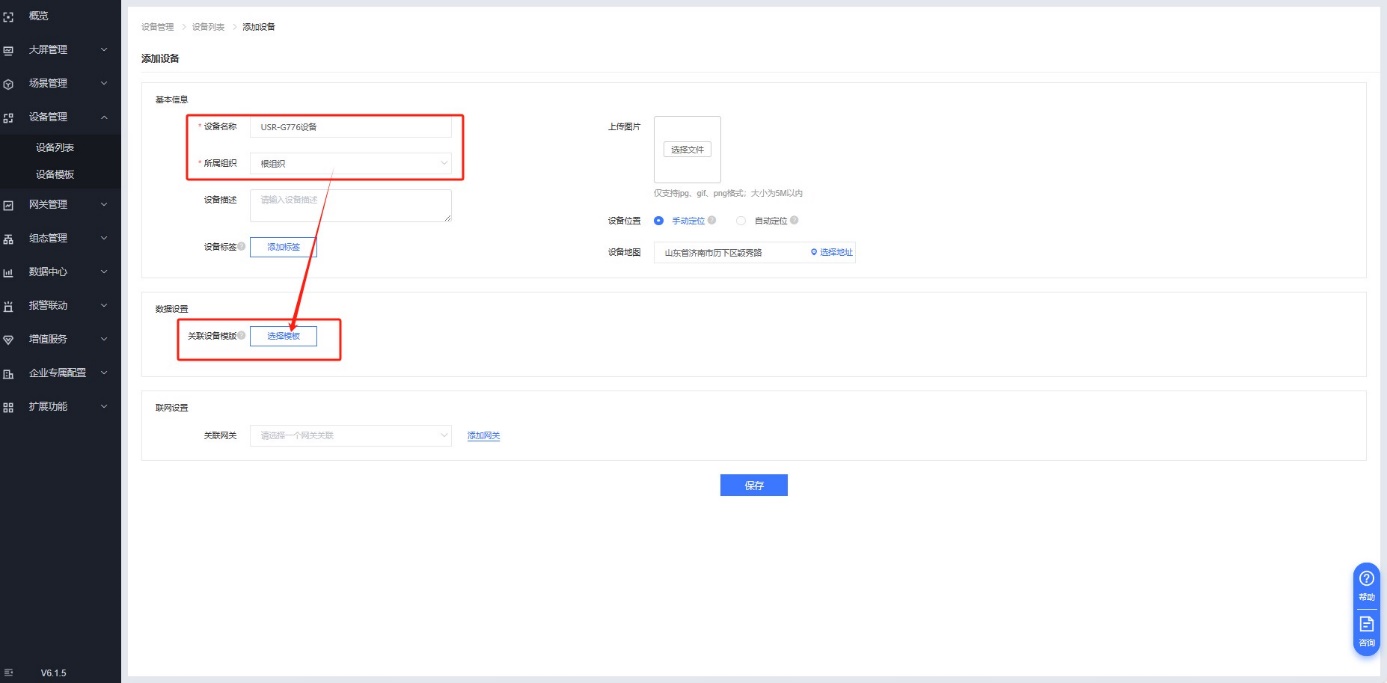Open the 关联网关 dropdown

[350, 436]
